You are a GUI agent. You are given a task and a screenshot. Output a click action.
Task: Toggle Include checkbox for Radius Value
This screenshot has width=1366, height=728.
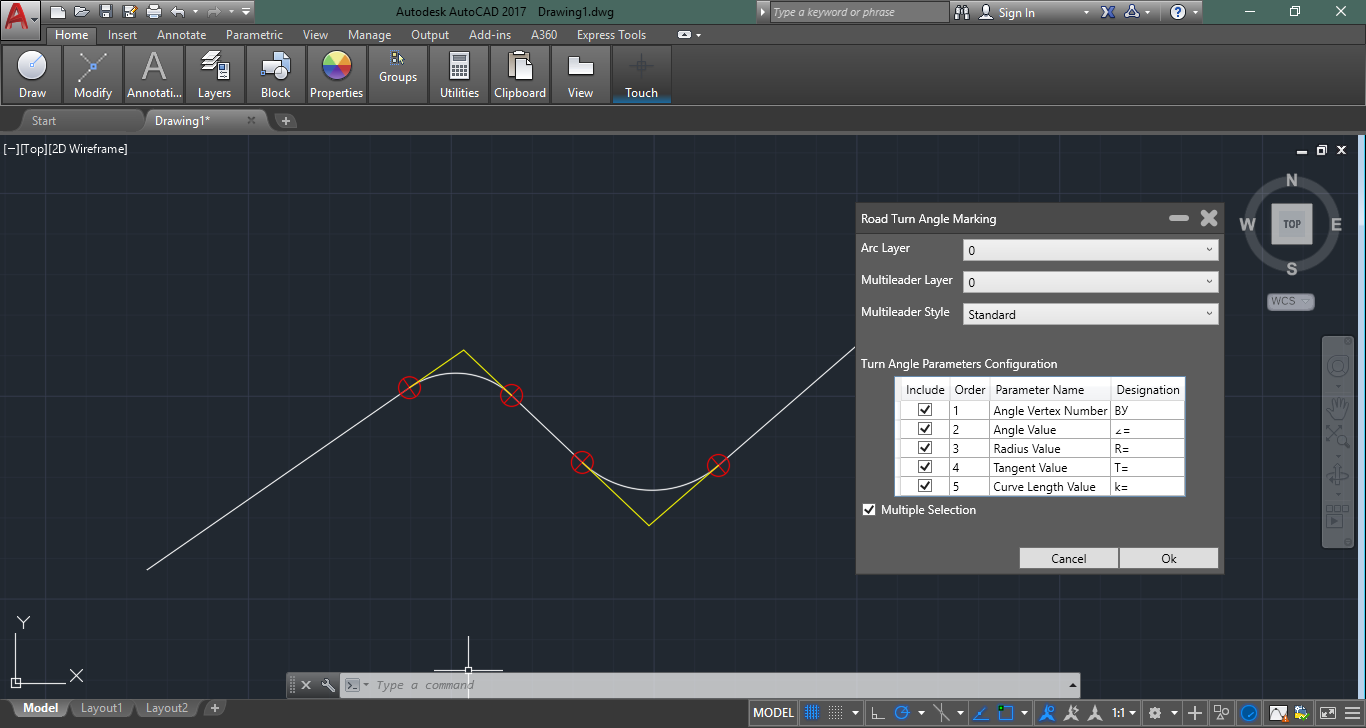(x=925, y=448)
